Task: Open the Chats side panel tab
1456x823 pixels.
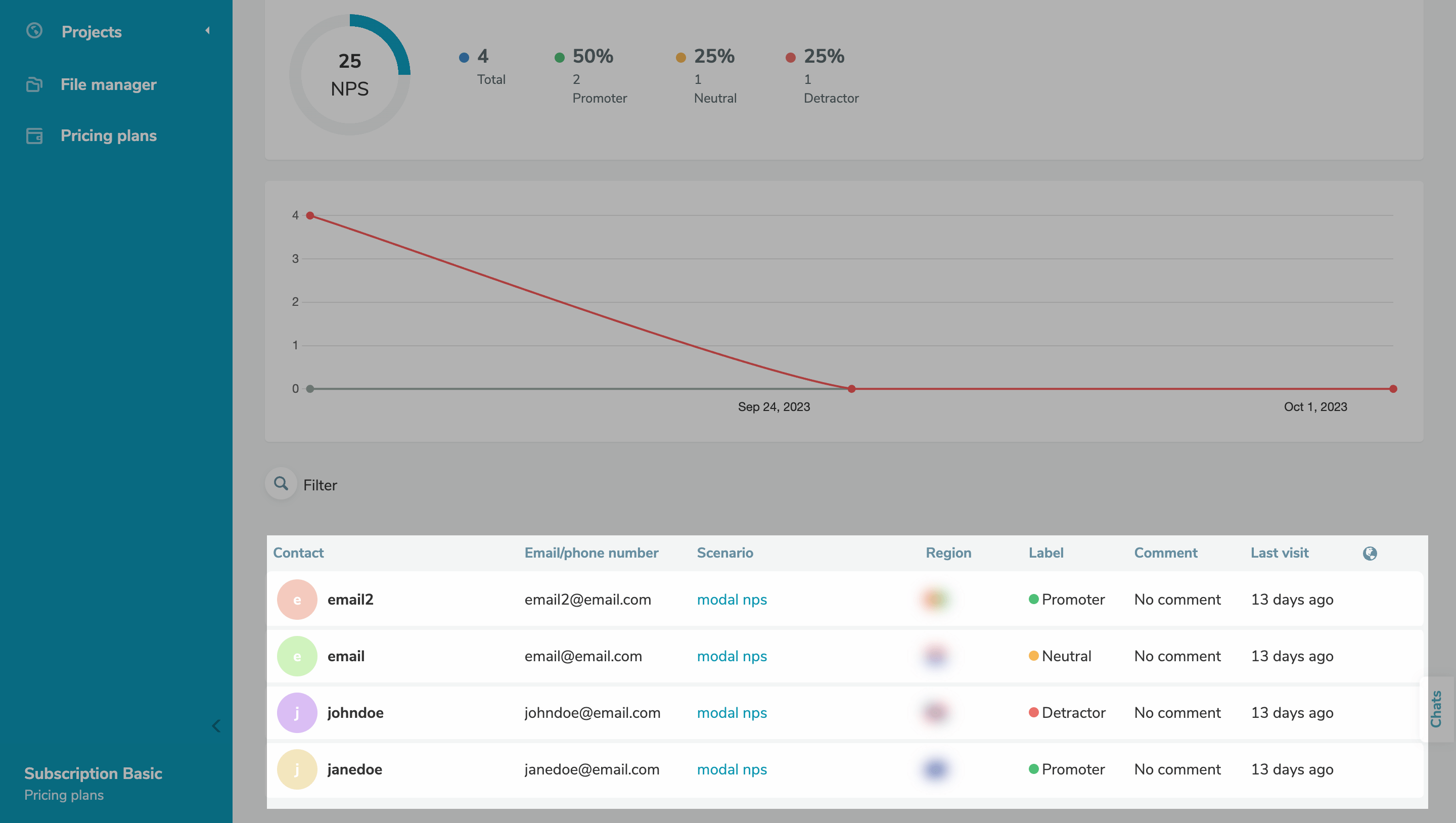Action: (x=1436, y=709)
